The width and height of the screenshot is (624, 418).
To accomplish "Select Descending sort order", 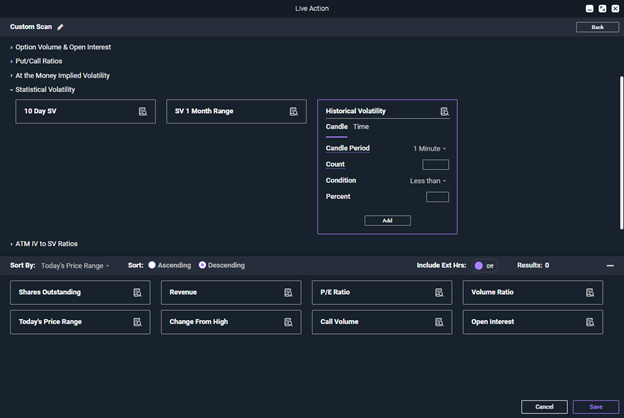I will click(x=202, y=265).
